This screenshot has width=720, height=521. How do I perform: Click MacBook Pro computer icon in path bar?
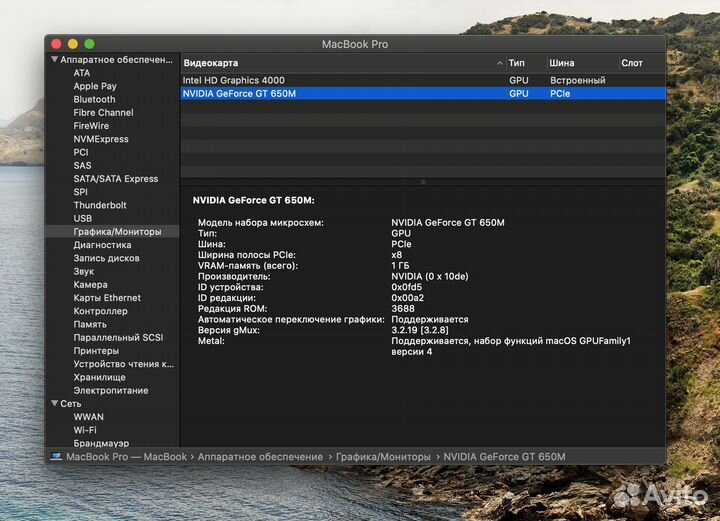[56, 457]
